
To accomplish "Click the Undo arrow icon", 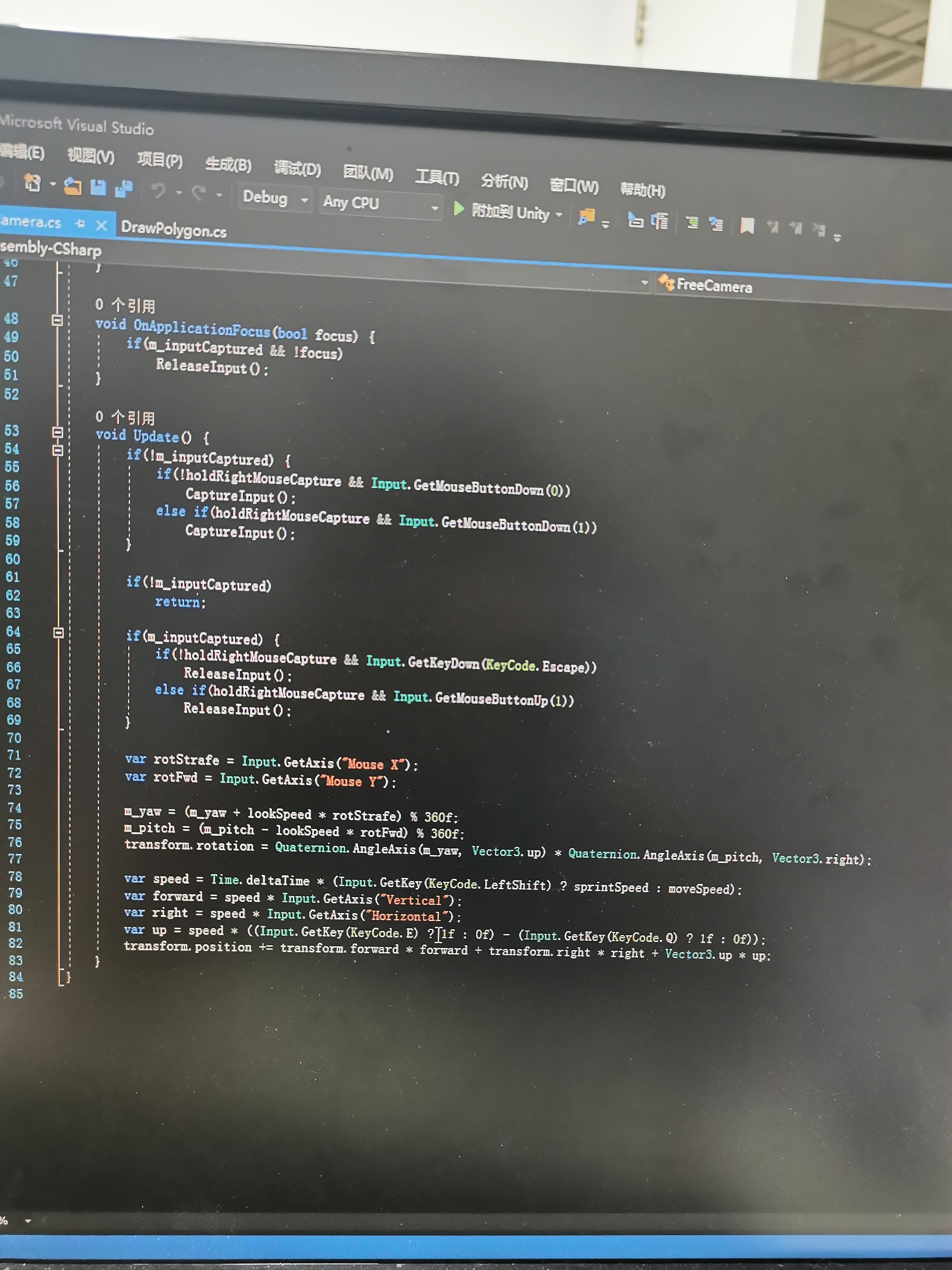I will pos(158,191).
